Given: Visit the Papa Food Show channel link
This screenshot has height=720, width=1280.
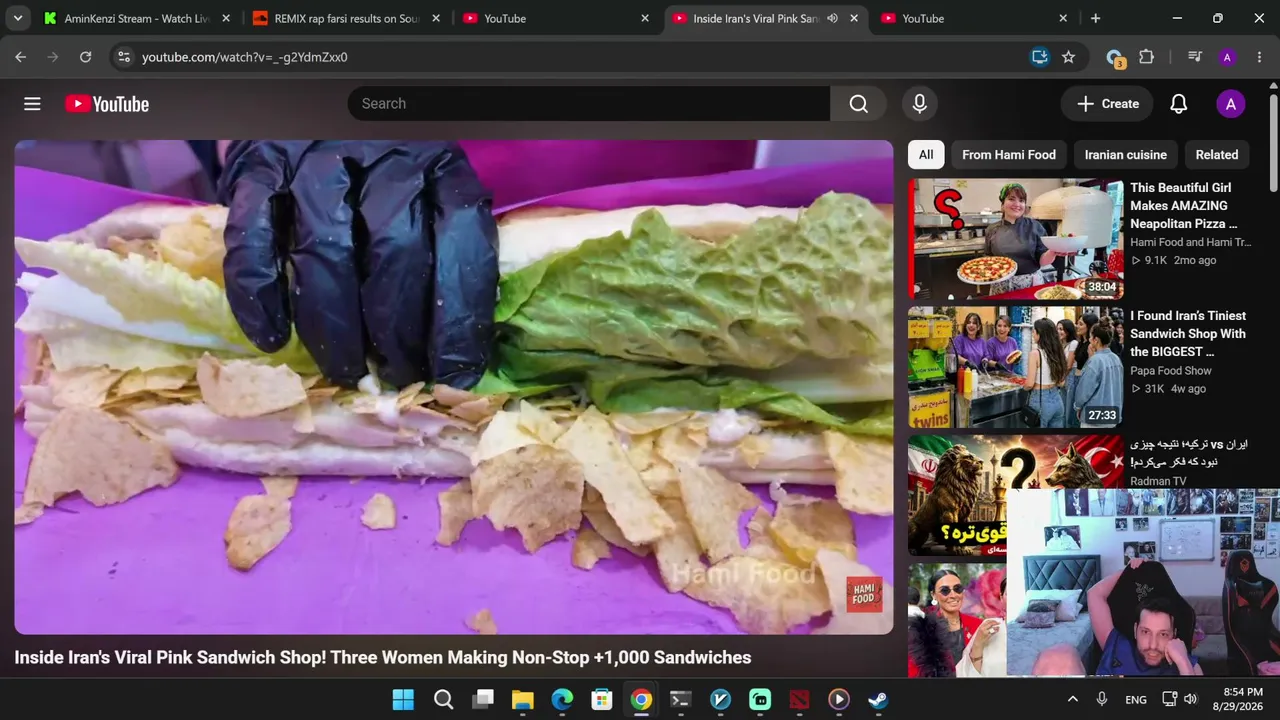Looking at the screenshot, I should coord(1171,371).
